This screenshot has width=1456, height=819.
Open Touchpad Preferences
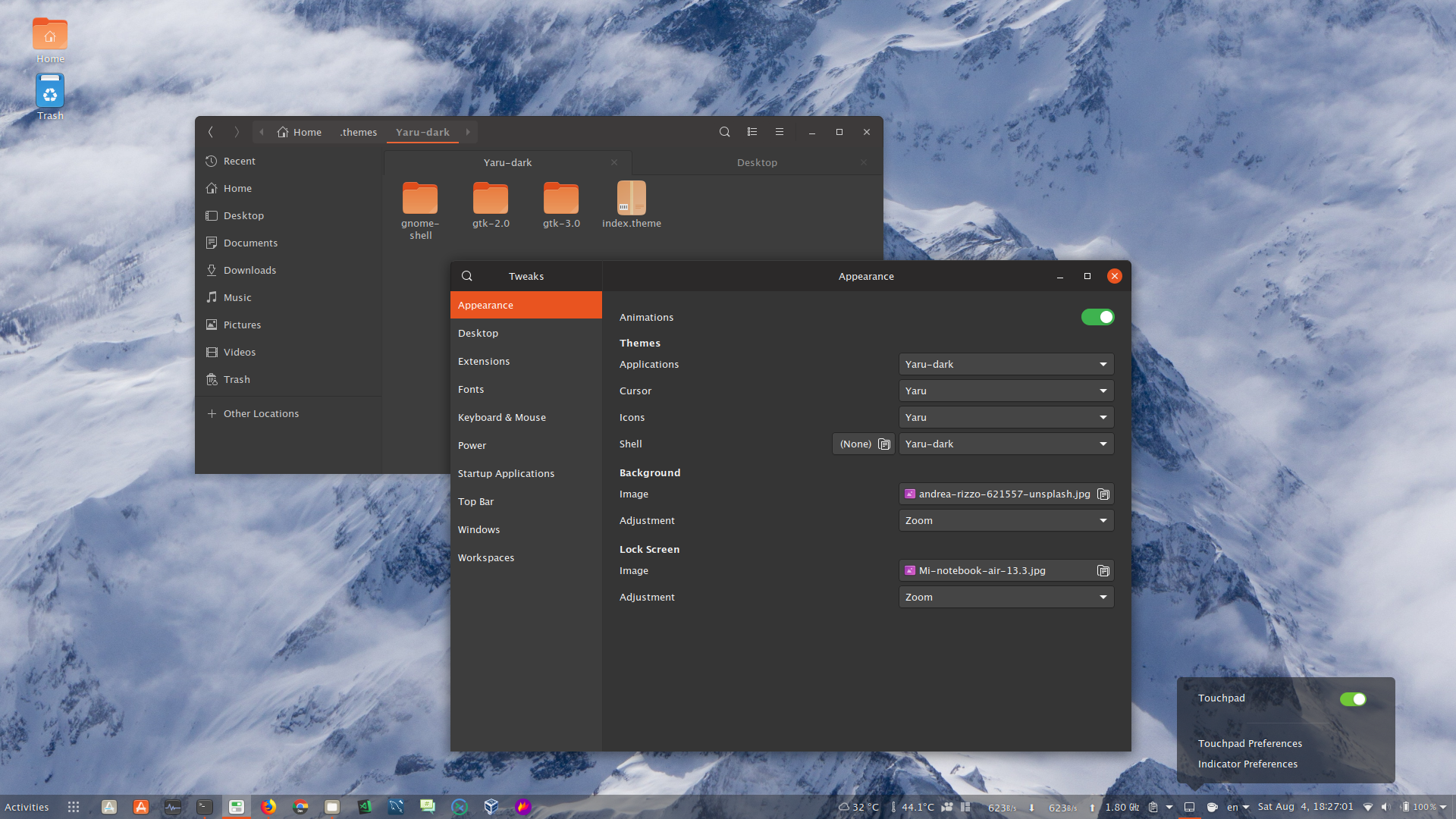click(x=1250, y=743)
